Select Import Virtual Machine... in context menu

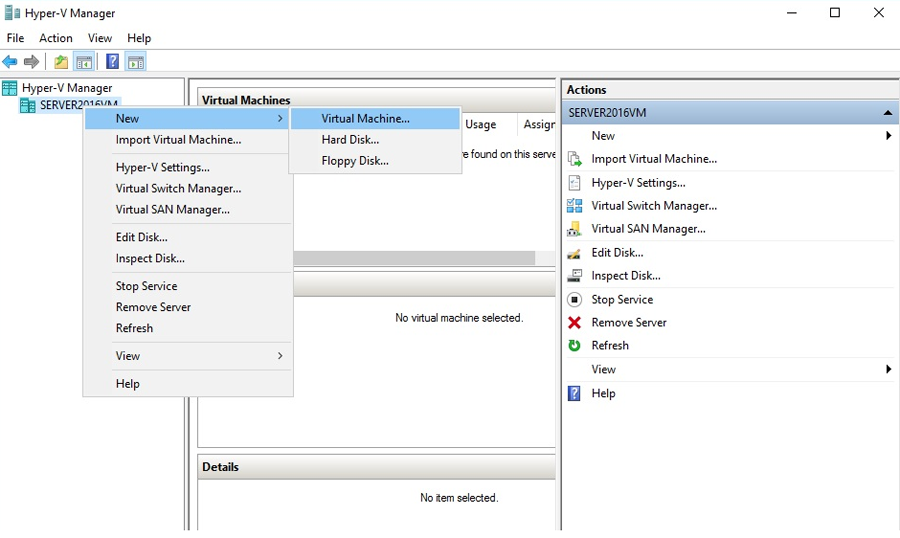(x=187, y=140)
